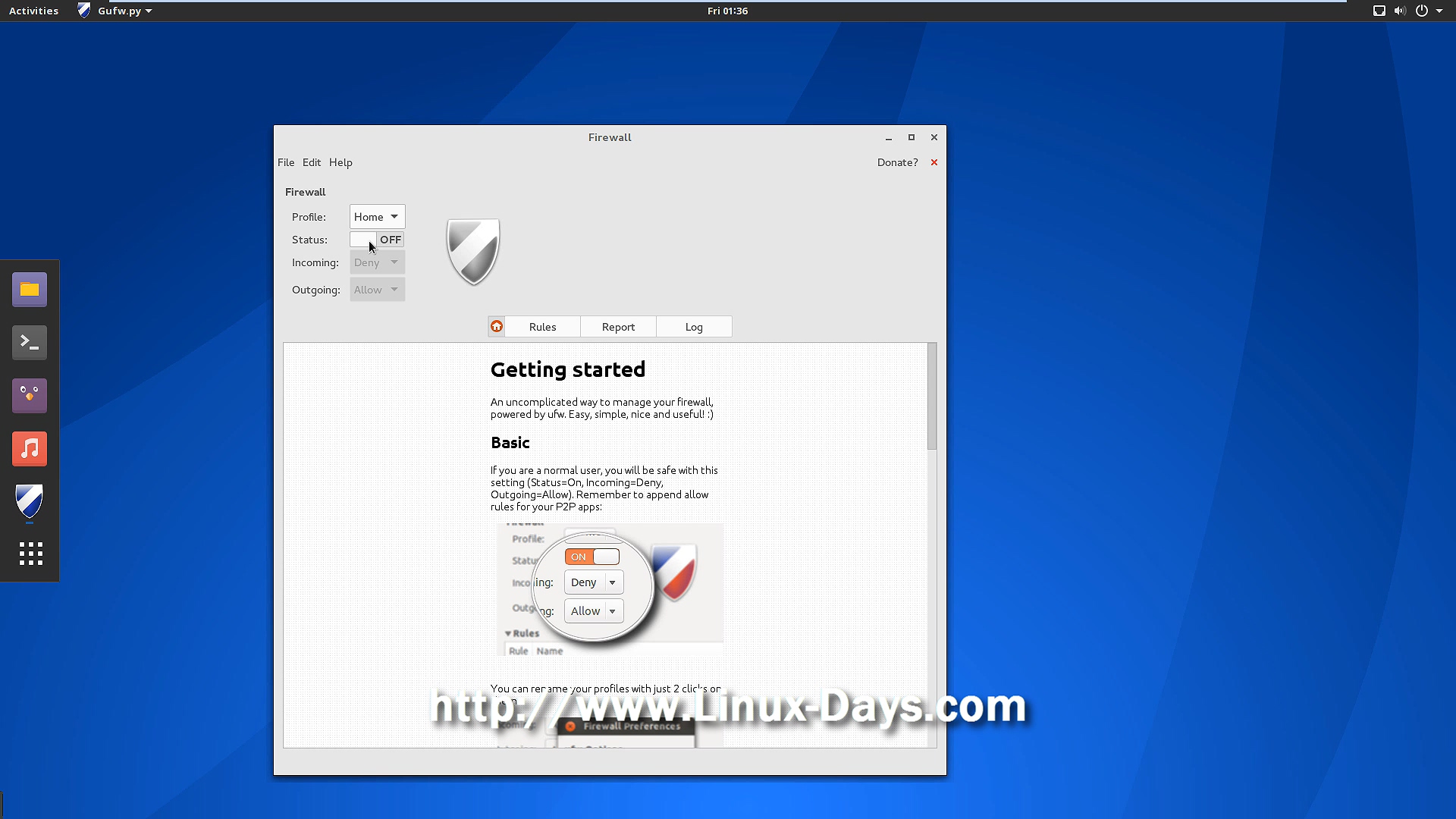Open the Help menu
Viewport: 1456px width, 819px height.
tap(340, 162)
